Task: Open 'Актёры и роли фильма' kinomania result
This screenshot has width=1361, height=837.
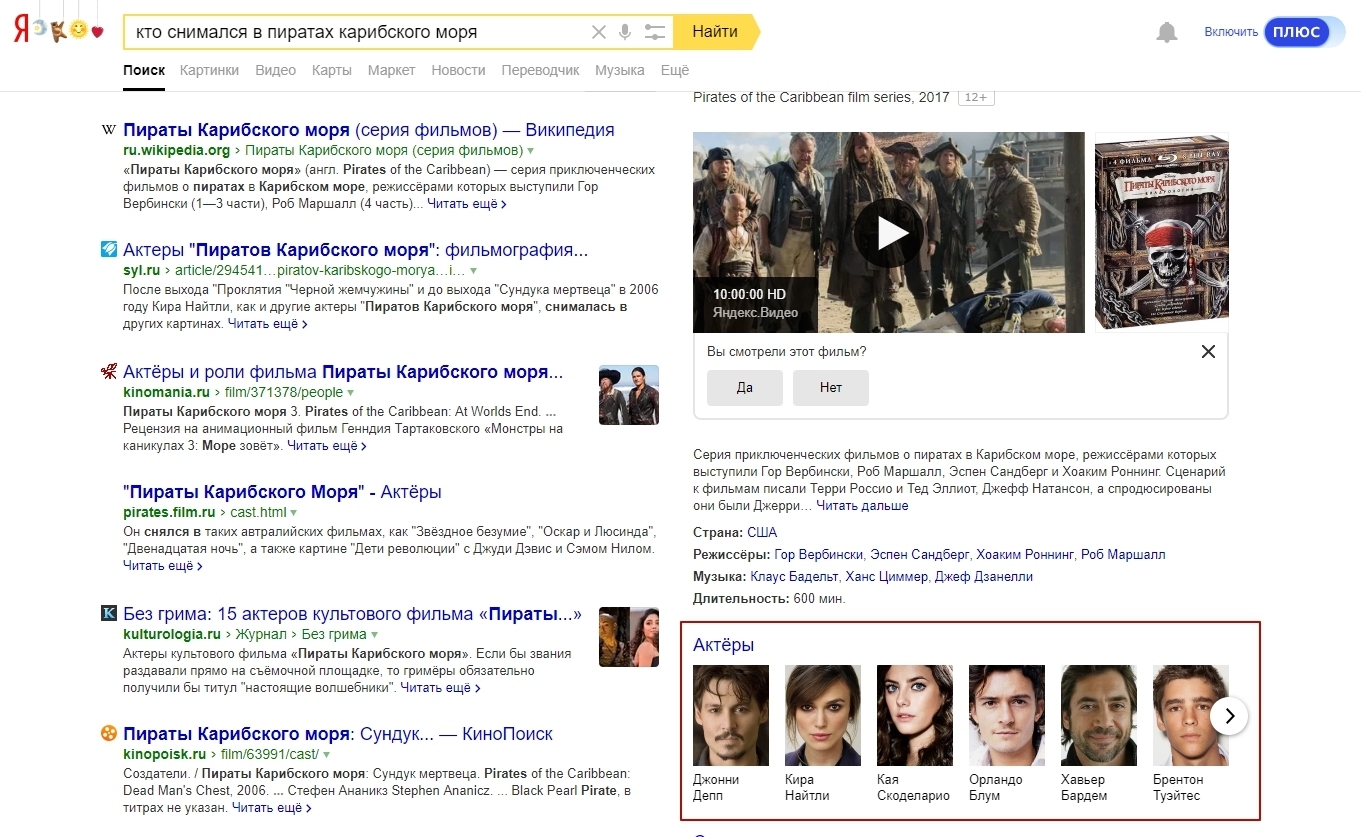Action: click(x=343, y=372)
